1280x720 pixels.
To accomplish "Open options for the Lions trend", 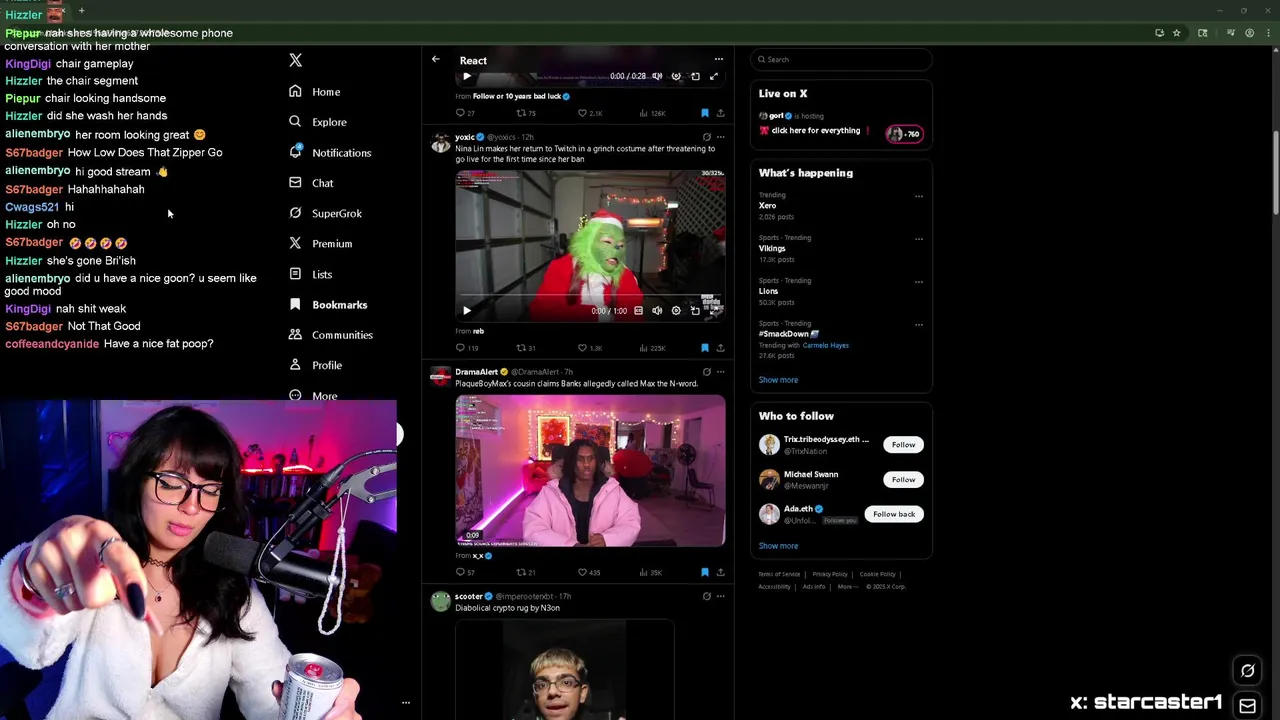I will [918, 282].
